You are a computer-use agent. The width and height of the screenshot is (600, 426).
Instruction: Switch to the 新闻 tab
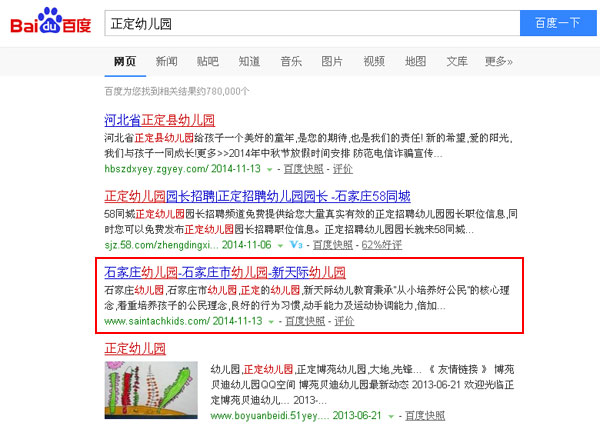tap(166, 61)
